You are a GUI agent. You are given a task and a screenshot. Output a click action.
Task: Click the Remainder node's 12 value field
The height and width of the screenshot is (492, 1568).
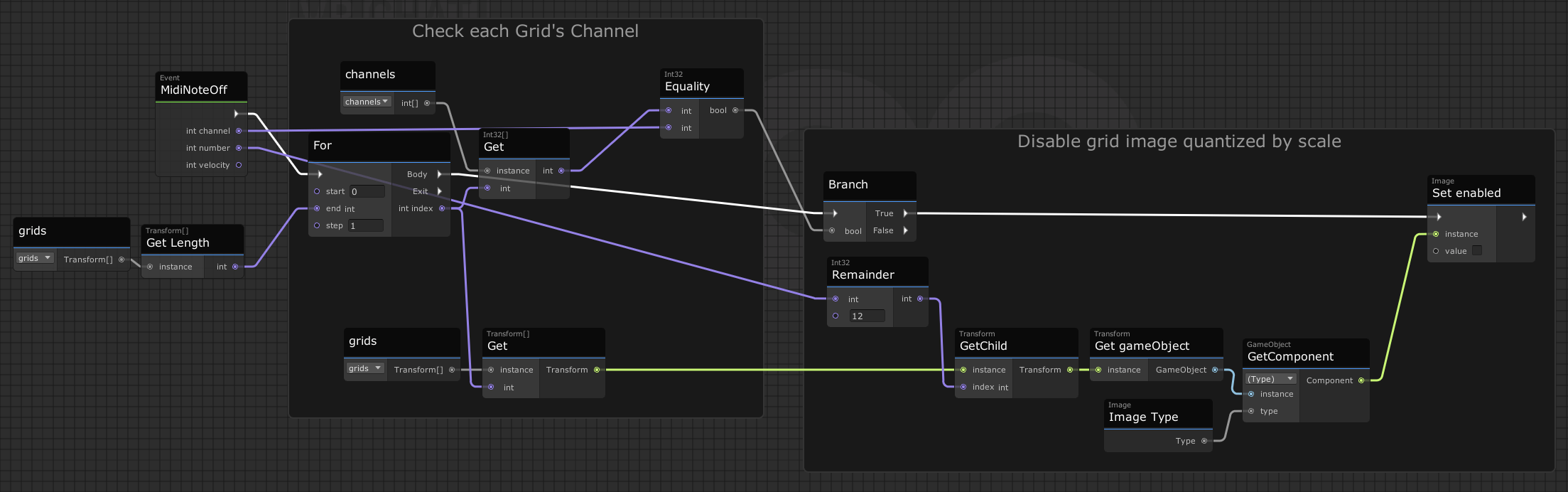click(x=867, y=316)
